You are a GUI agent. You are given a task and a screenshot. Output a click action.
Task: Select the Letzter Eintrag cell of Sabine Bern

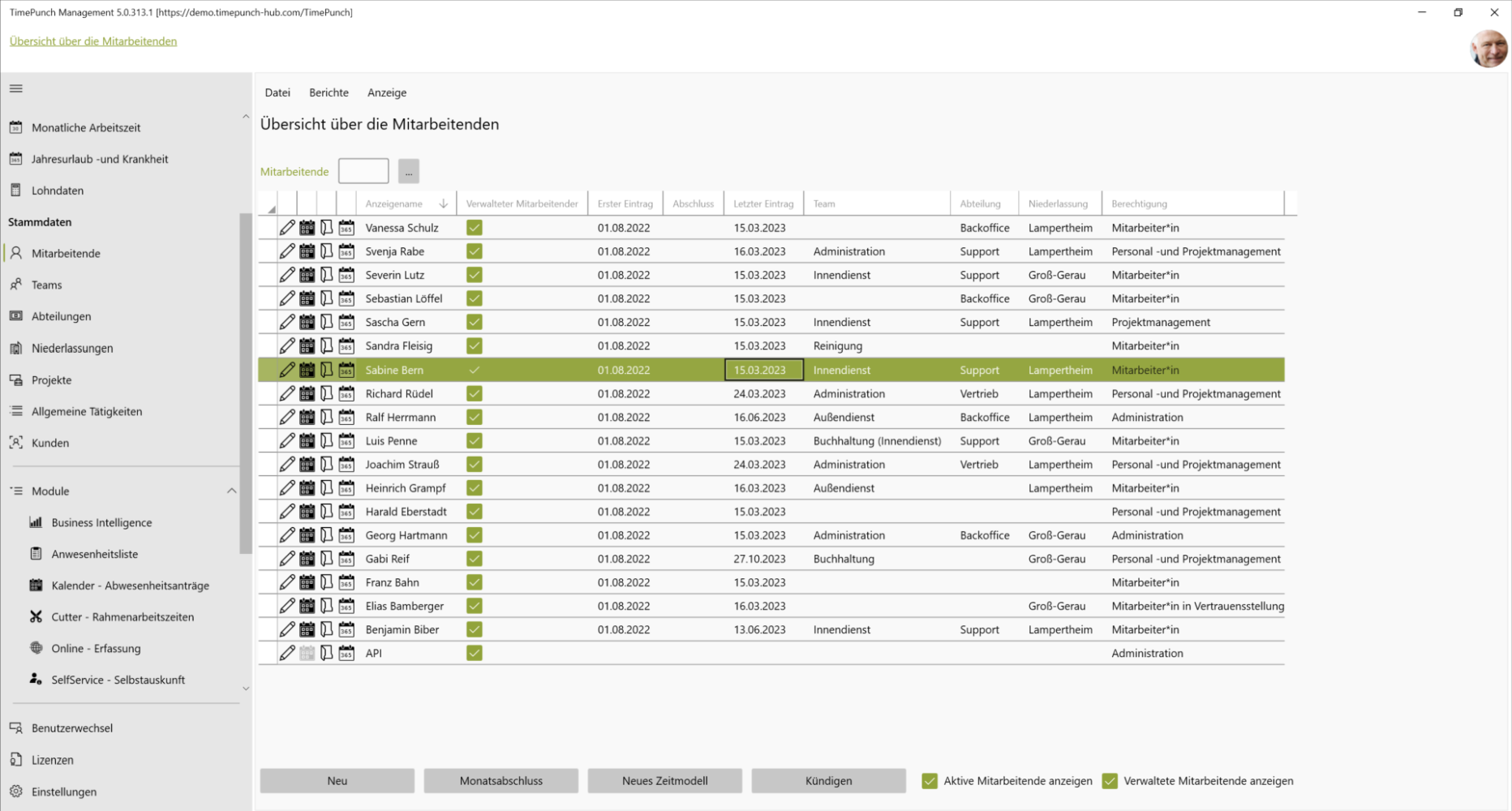coord(763,370)
